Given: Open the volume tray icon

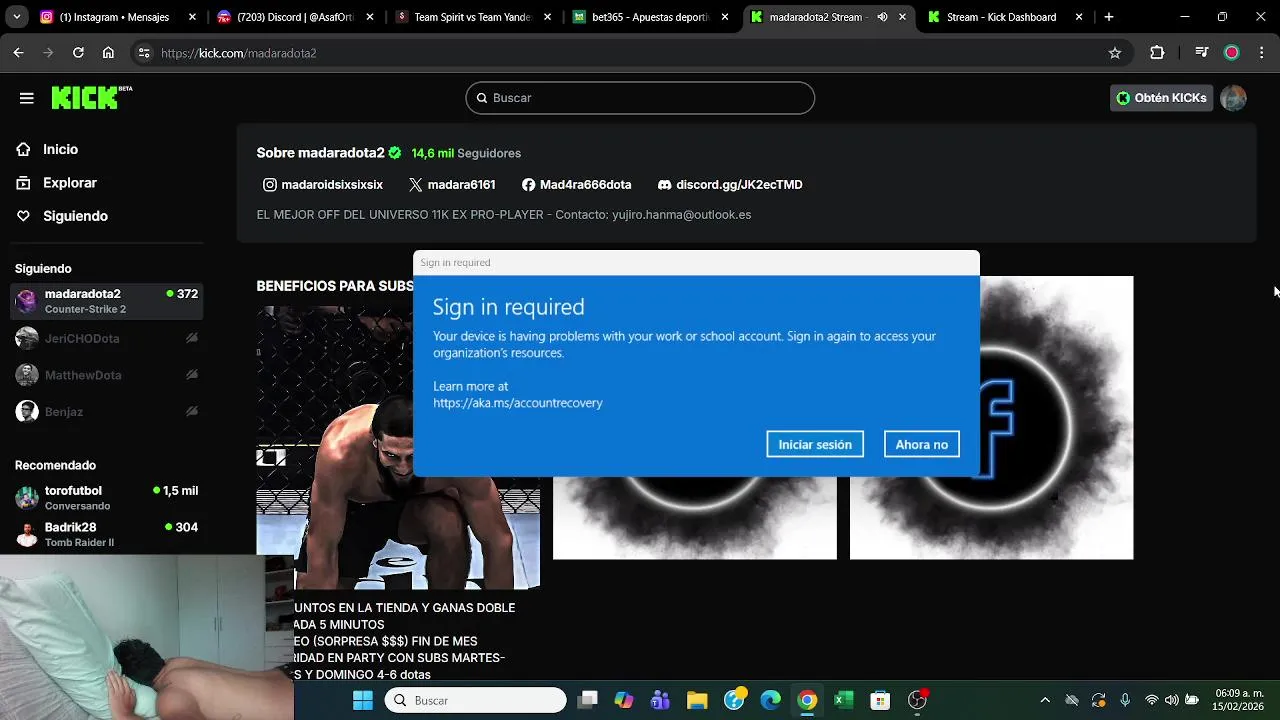Looking at the screenshot, I should tap(1171, 700).
